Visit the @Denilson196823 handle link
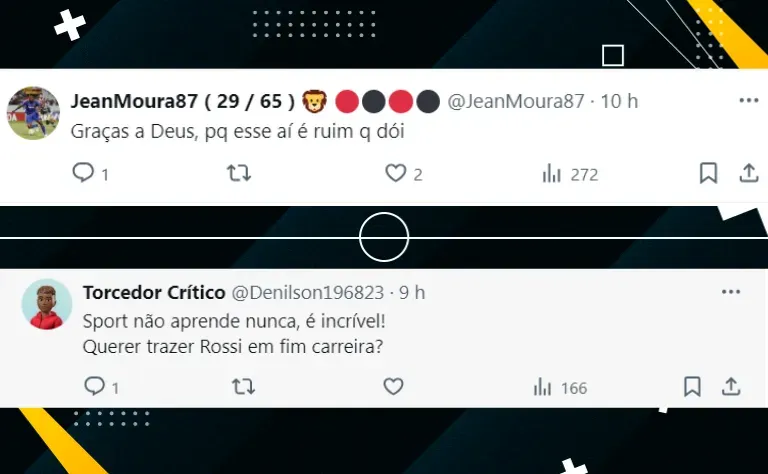 coord(308,292)
